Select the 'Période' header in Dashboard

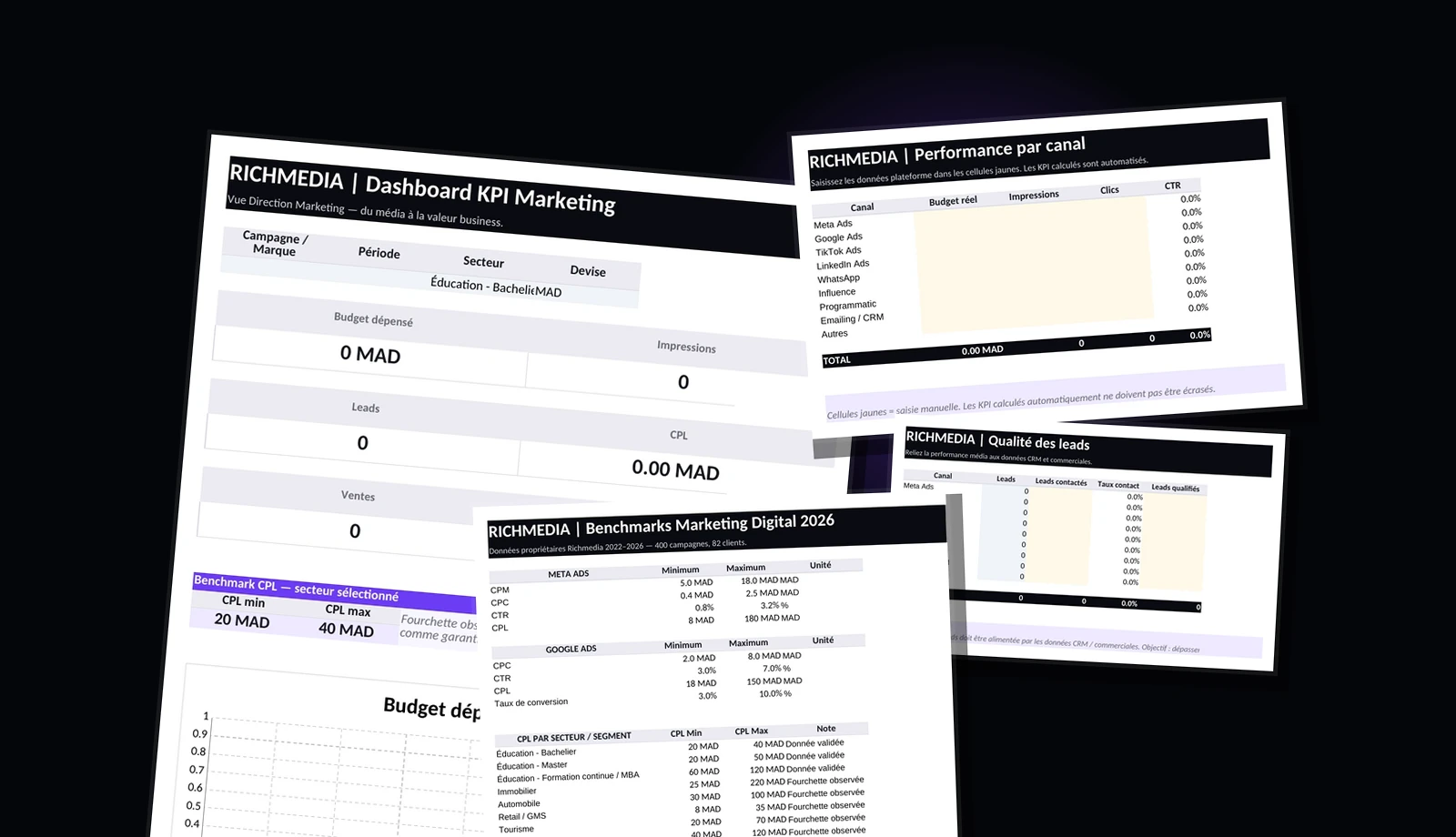379,252
